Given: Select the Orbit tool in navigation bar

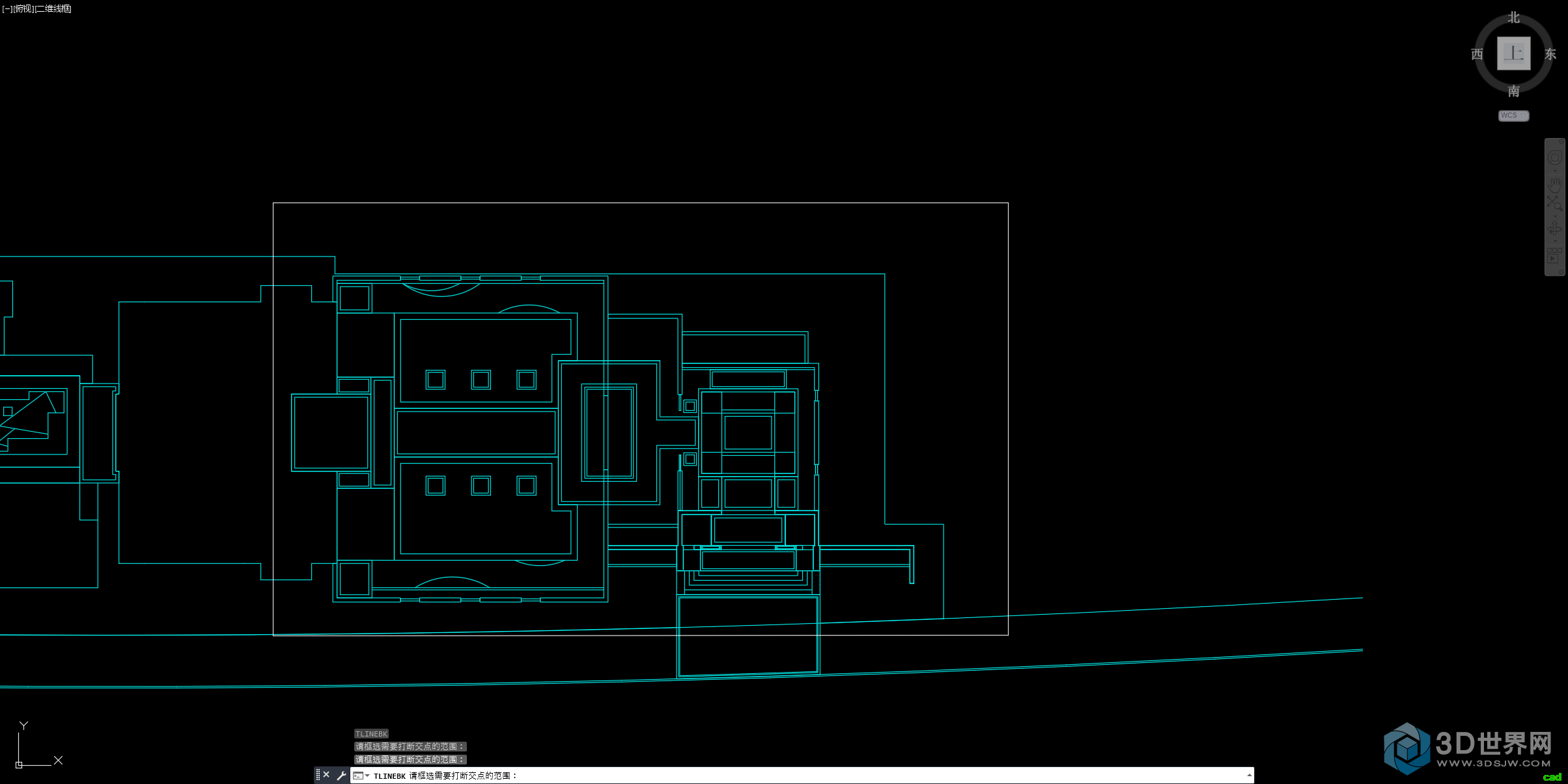Looking at the screenshot, I should click(1555, 229).
